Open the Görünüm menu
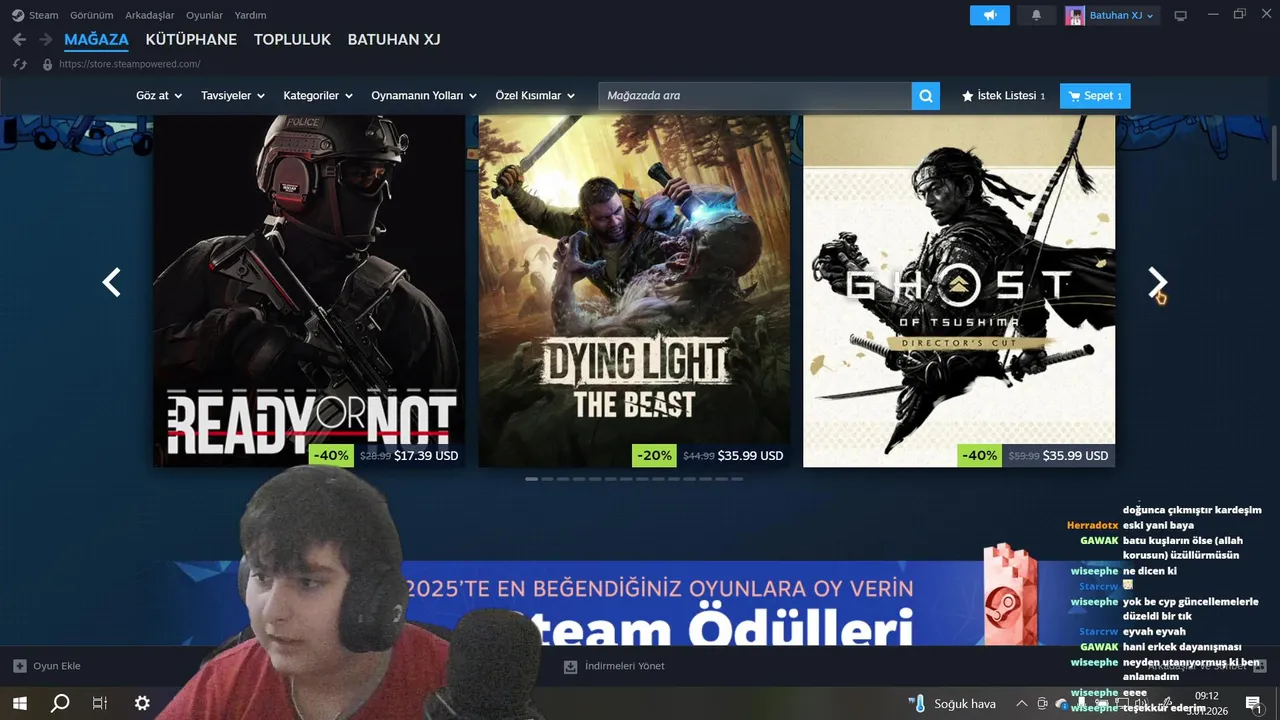This screenshot has height=720, width=1280. pos(92,15)
